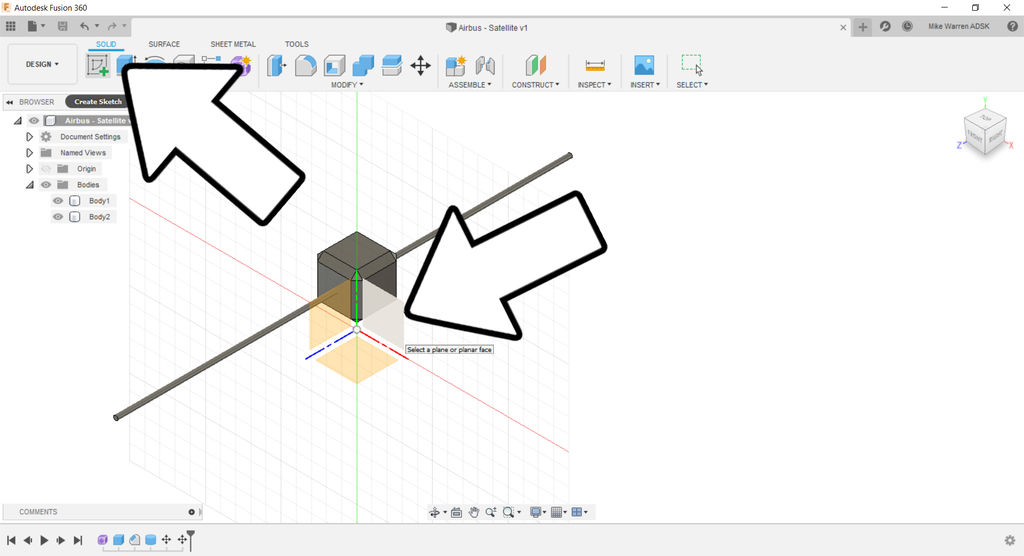Select the Airbus - Satellite v1 document tab
The image size is (1024, 556).
click(487, 27)
